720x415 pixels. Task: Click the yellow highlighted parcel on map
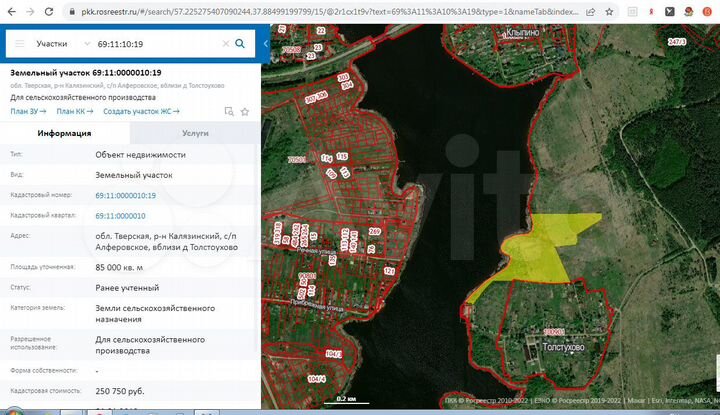tap(545, 250)
